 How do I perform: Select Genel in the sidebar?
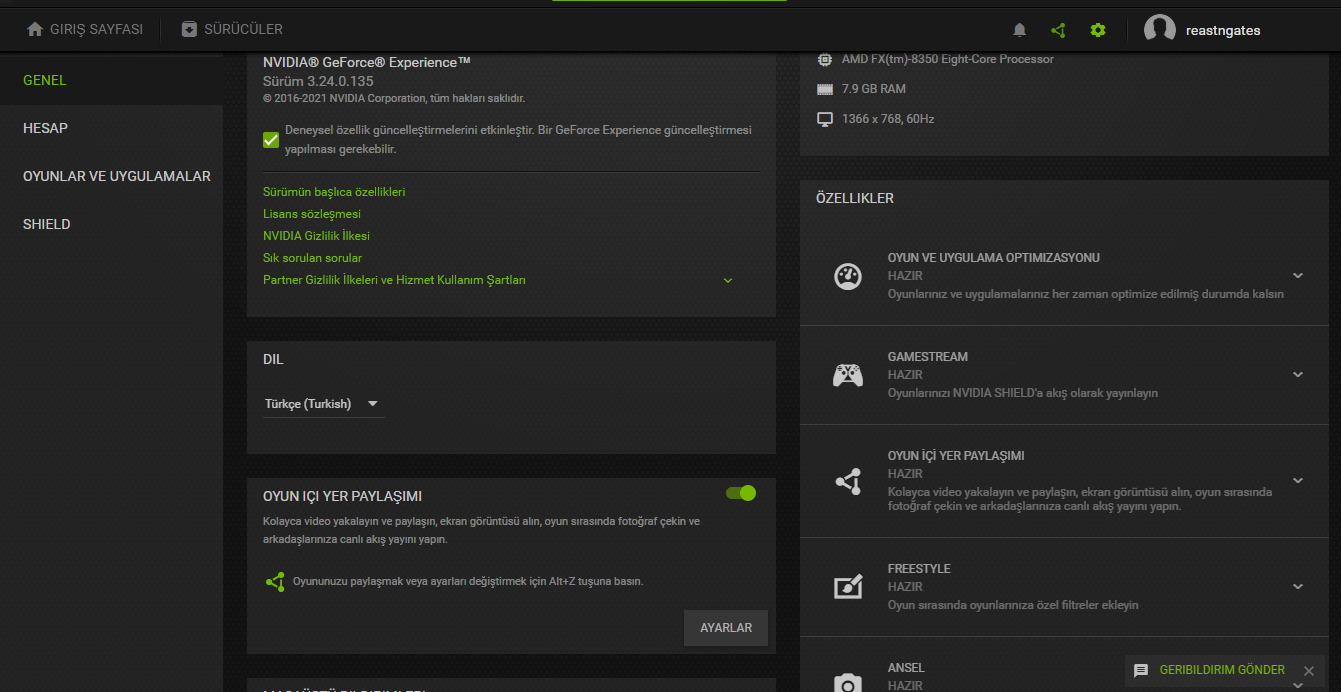click(x=111, y=80)
